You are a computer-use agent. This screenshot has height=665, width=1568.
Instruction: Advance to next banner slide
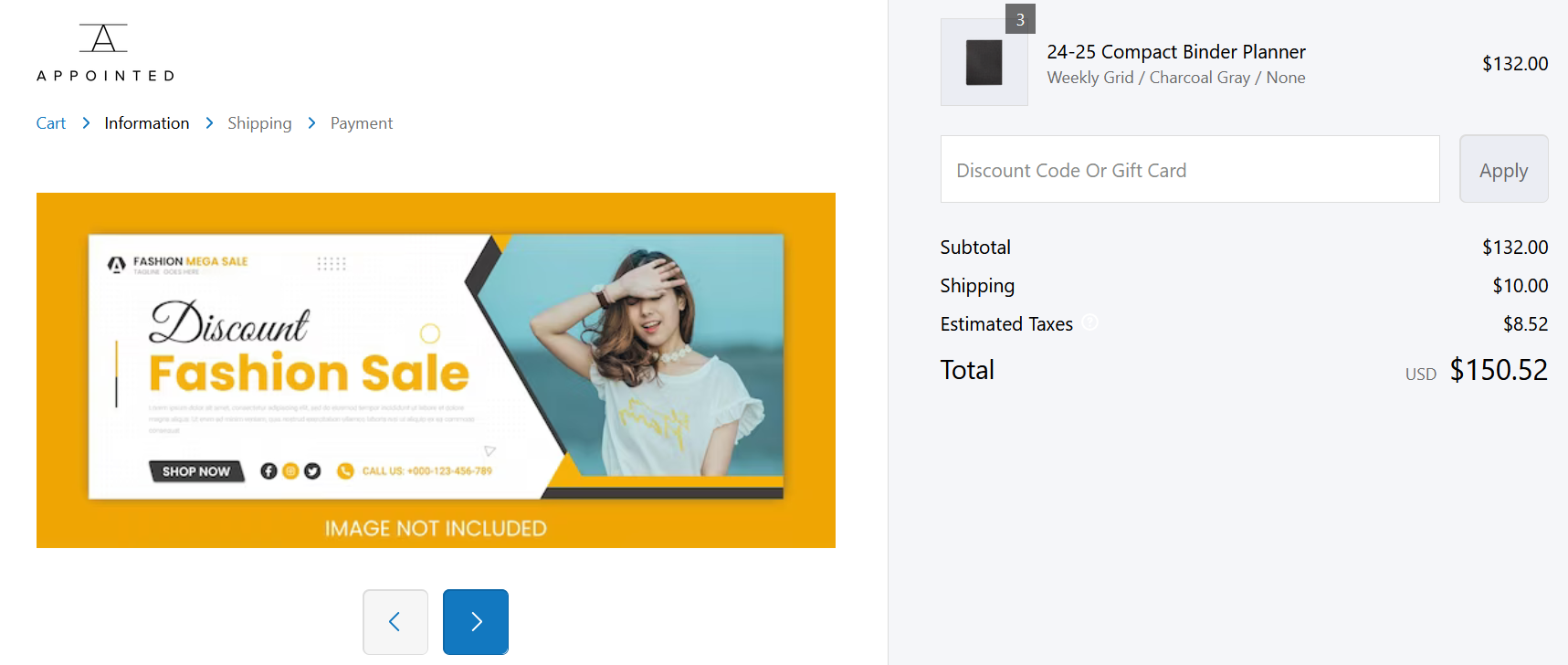(x=476, y=622)
